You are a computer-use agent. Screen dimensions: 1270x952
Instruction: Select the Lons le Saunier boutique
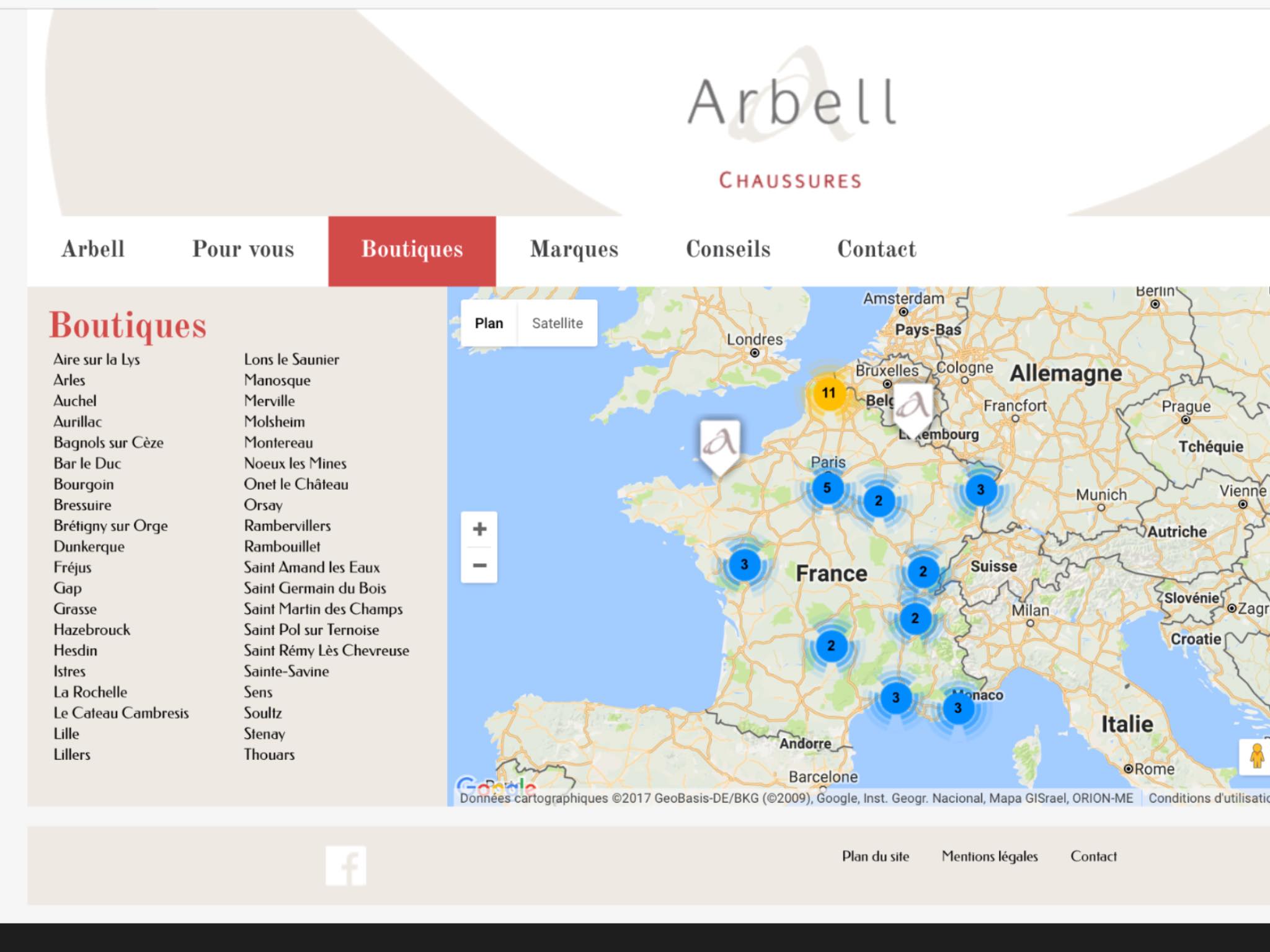[x=291, y=359]
